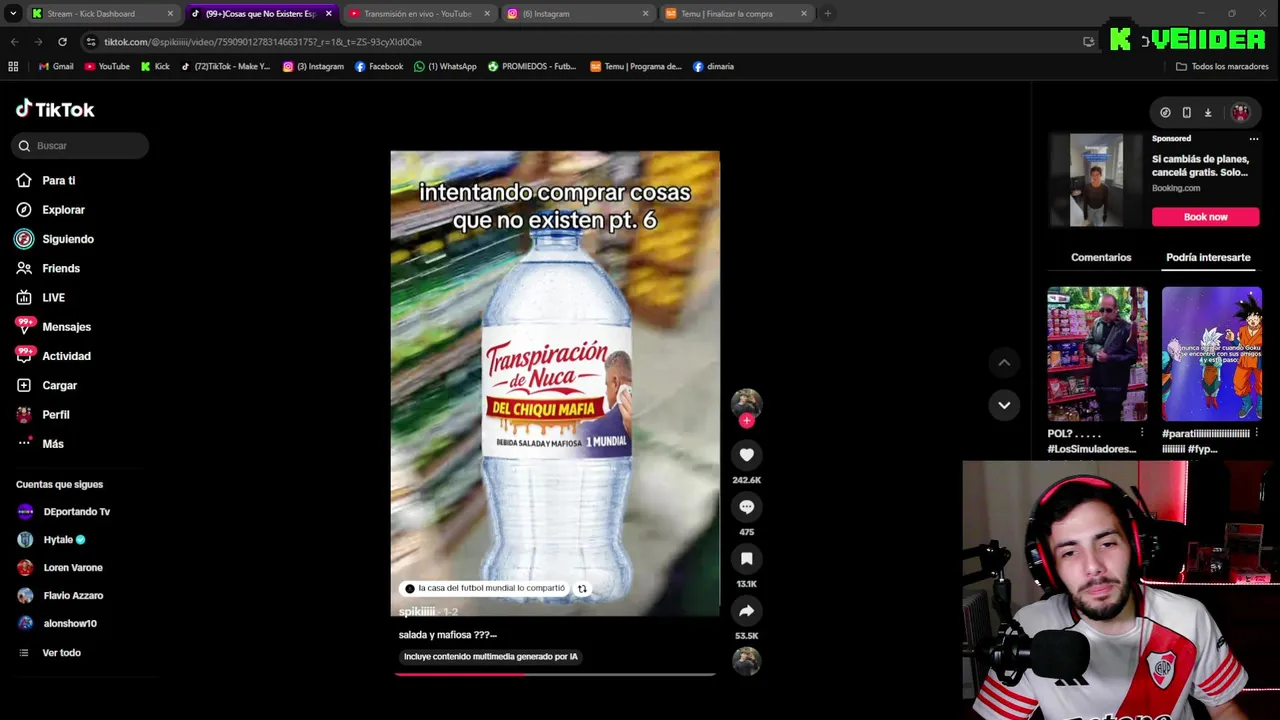The height and width of the screenshot is (720, 1280).
Task: Open the WhatsApp bookmark
Action: pos(445,67)
